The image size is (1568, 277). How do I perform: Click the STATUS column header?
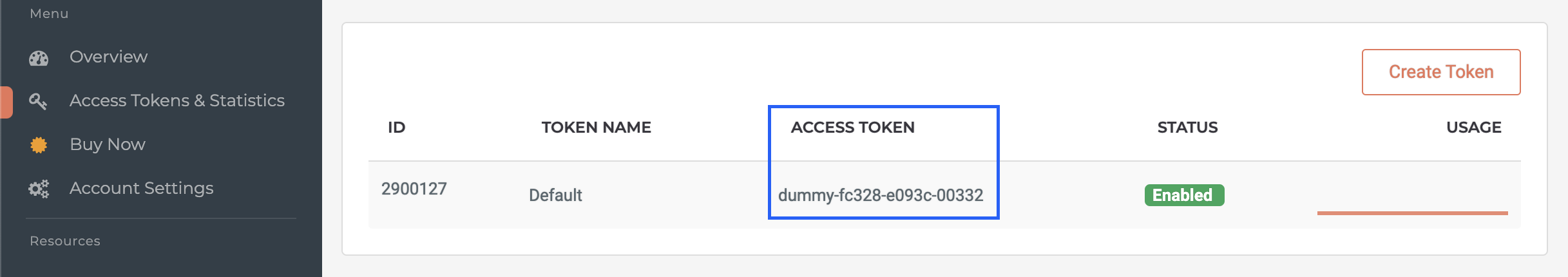(x=1187, y=128)
